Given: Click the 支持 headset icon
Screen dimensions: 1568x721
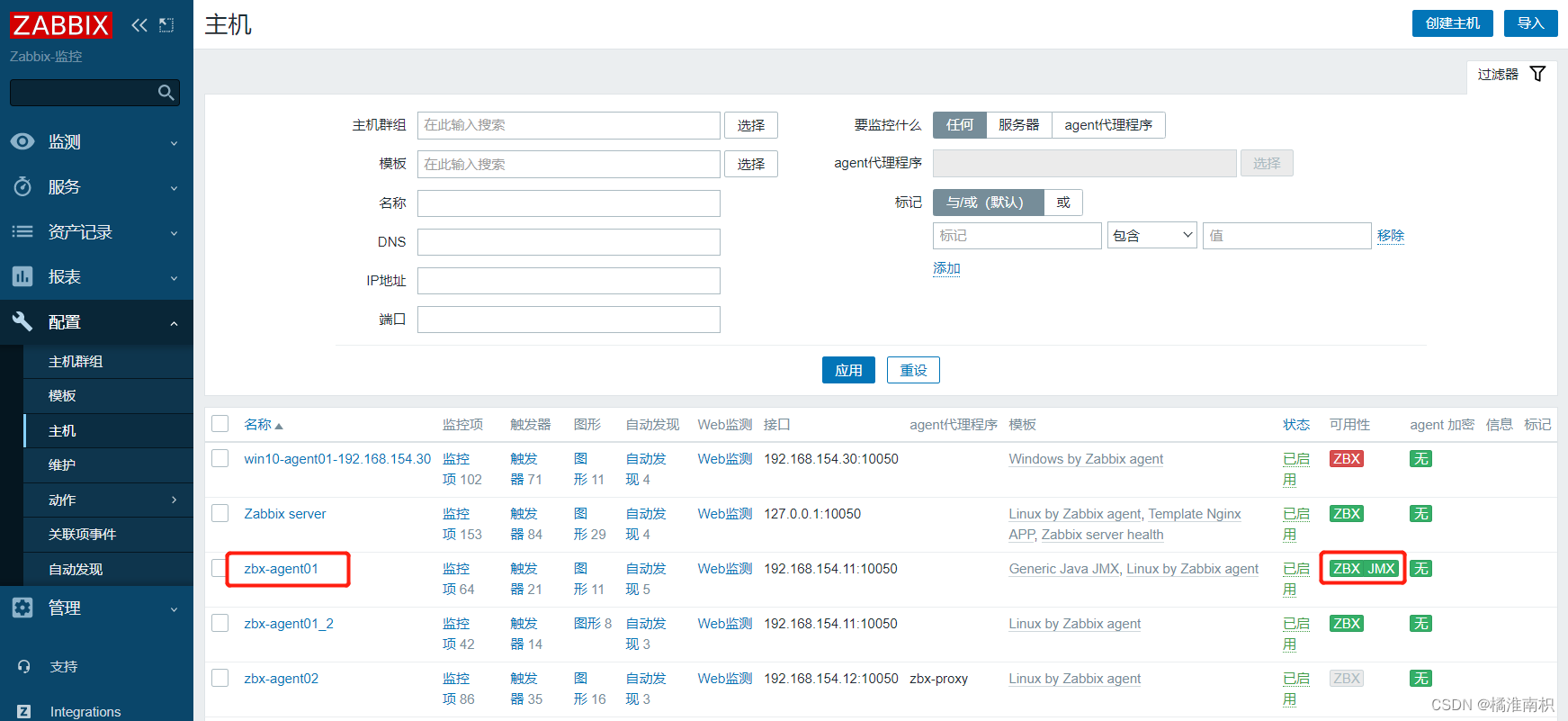Looking at the screenshot, I should coord(24,667).
